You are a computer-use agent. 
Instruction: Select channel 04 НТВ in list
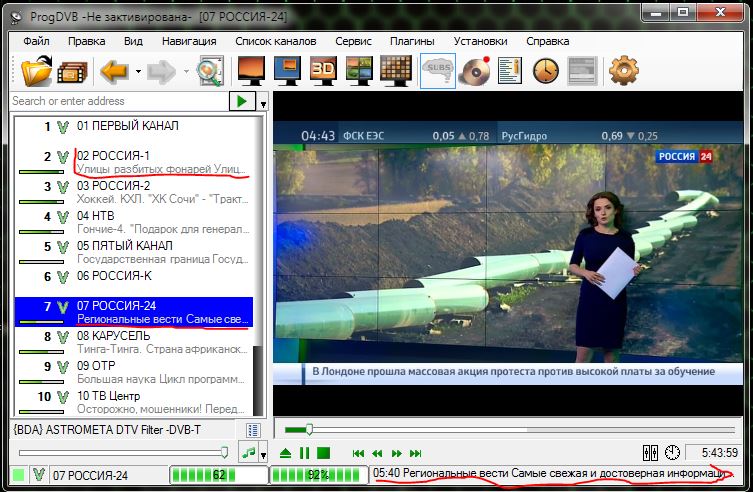(x=95, y=215)
